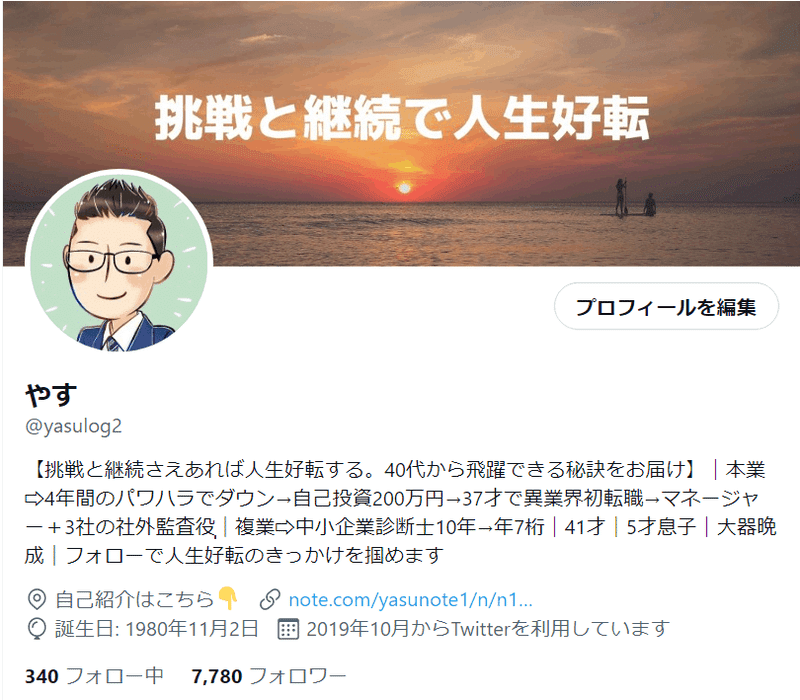Click the location pin icon
Viewport: 800px width, 700px height.
pos(36,599)
